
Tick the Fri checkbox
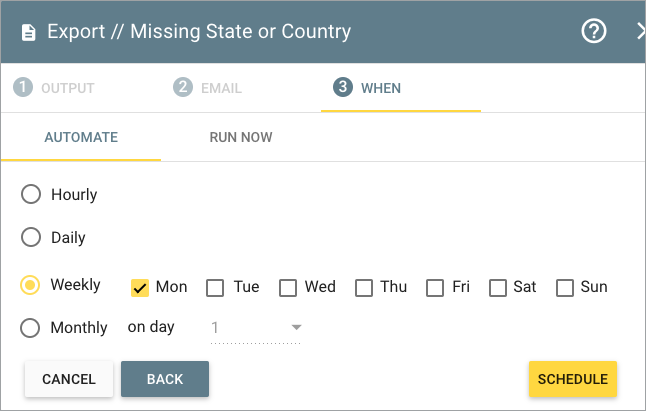[435, 288]
